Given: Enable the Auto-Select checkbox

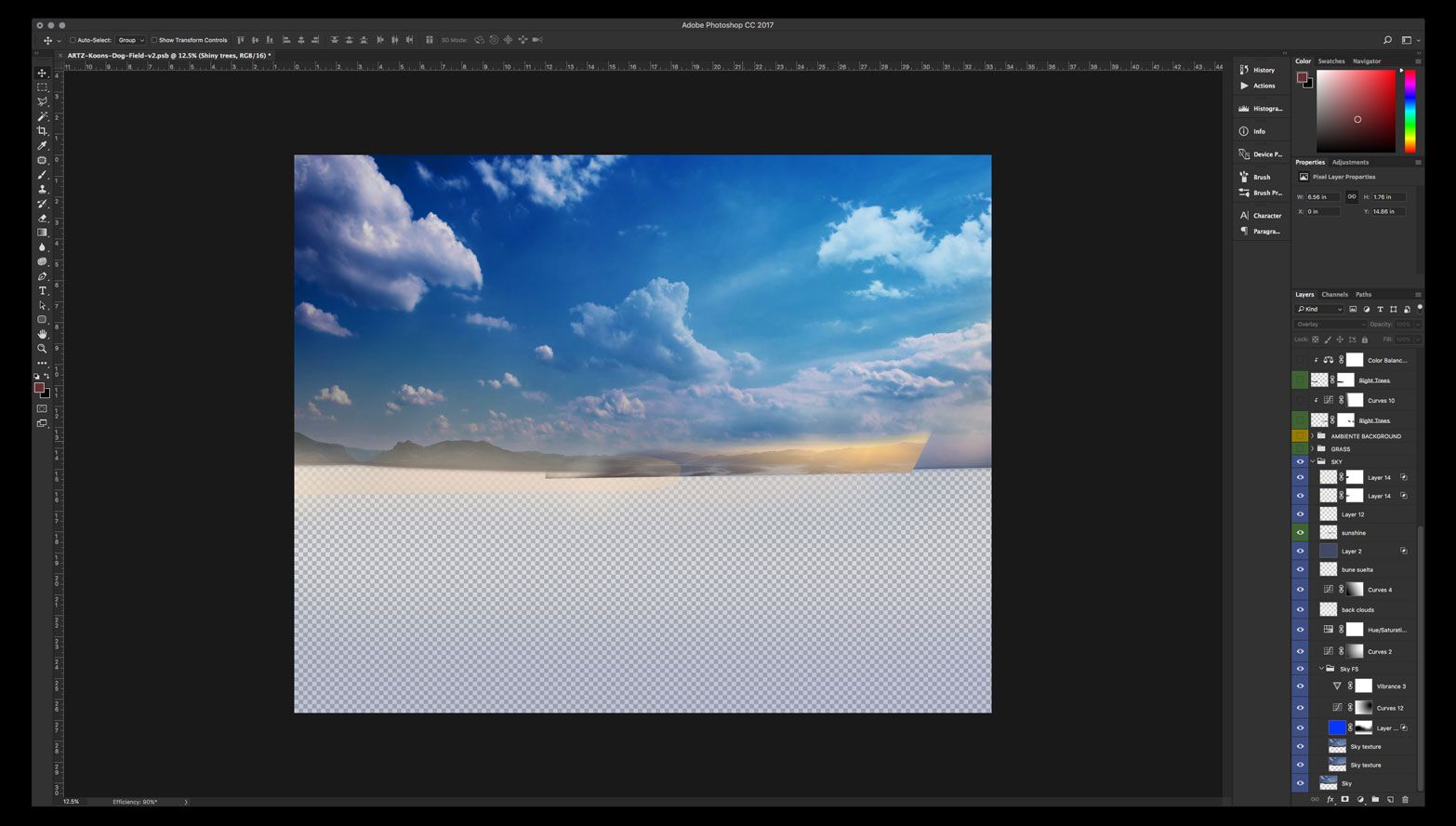Looking at the screenshot, I should pyautogui.click(x=73, y=40).
